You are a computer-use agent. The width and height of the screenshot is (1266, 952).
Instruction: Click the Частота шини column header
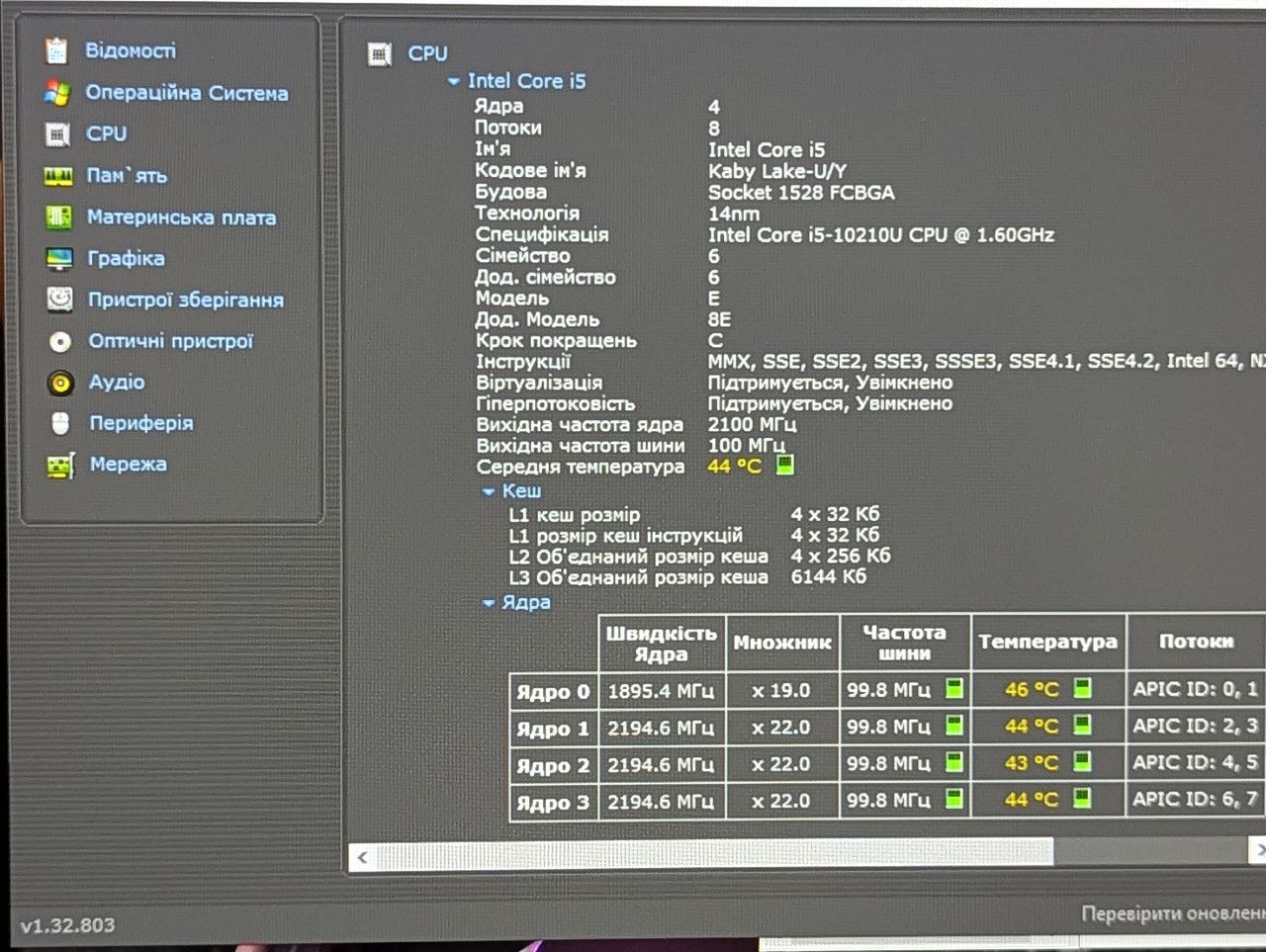pos(905,644)
